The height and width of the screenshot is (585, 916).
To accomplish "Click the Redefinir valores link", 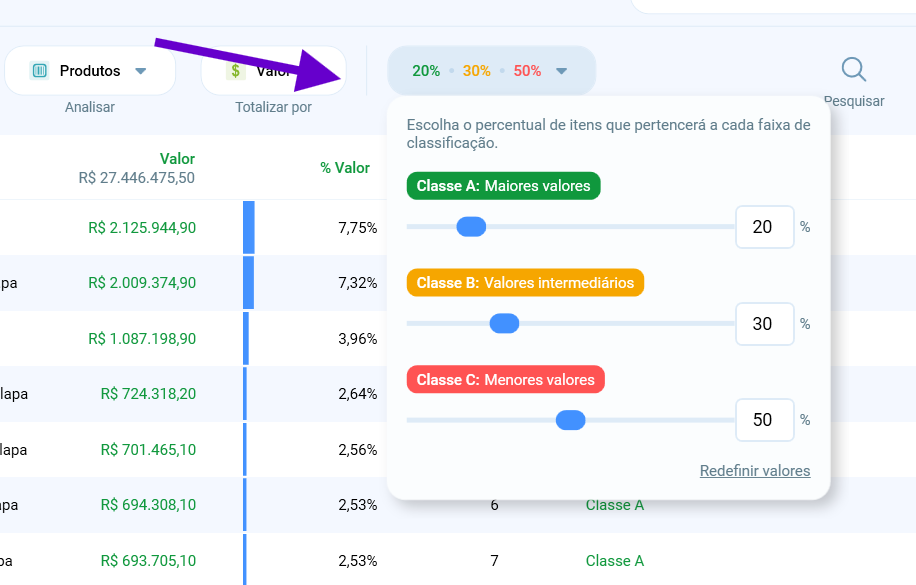I will click(755, 470).
